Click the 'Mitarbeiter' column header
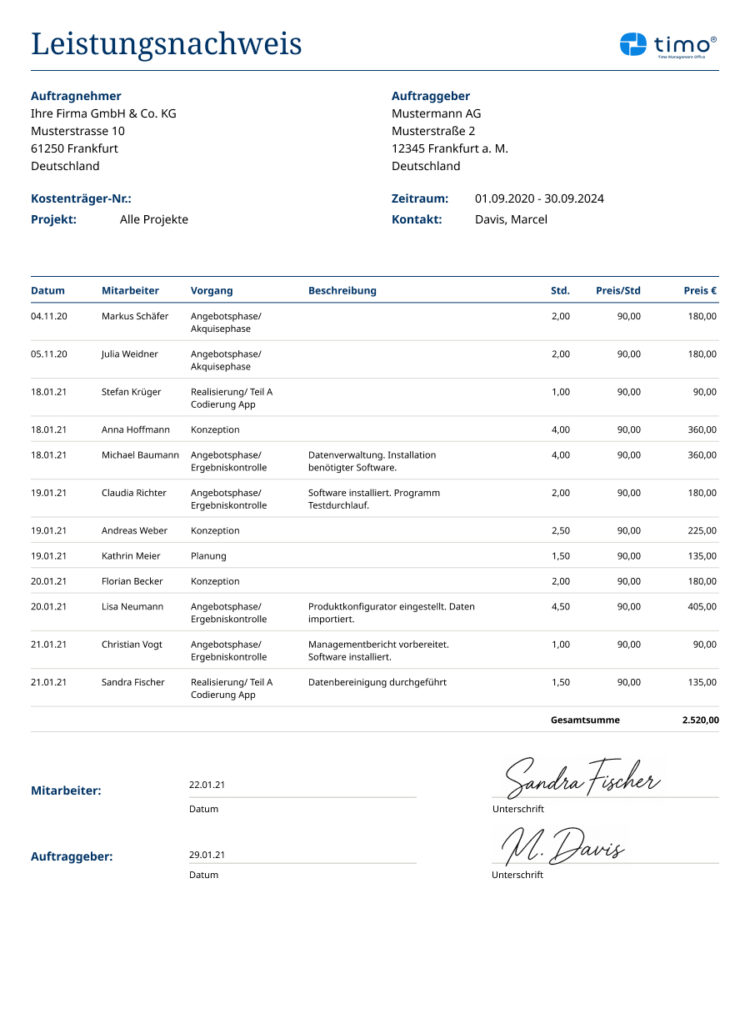The height and width of the screenshot is (1024, 750). tap(130, 291)
